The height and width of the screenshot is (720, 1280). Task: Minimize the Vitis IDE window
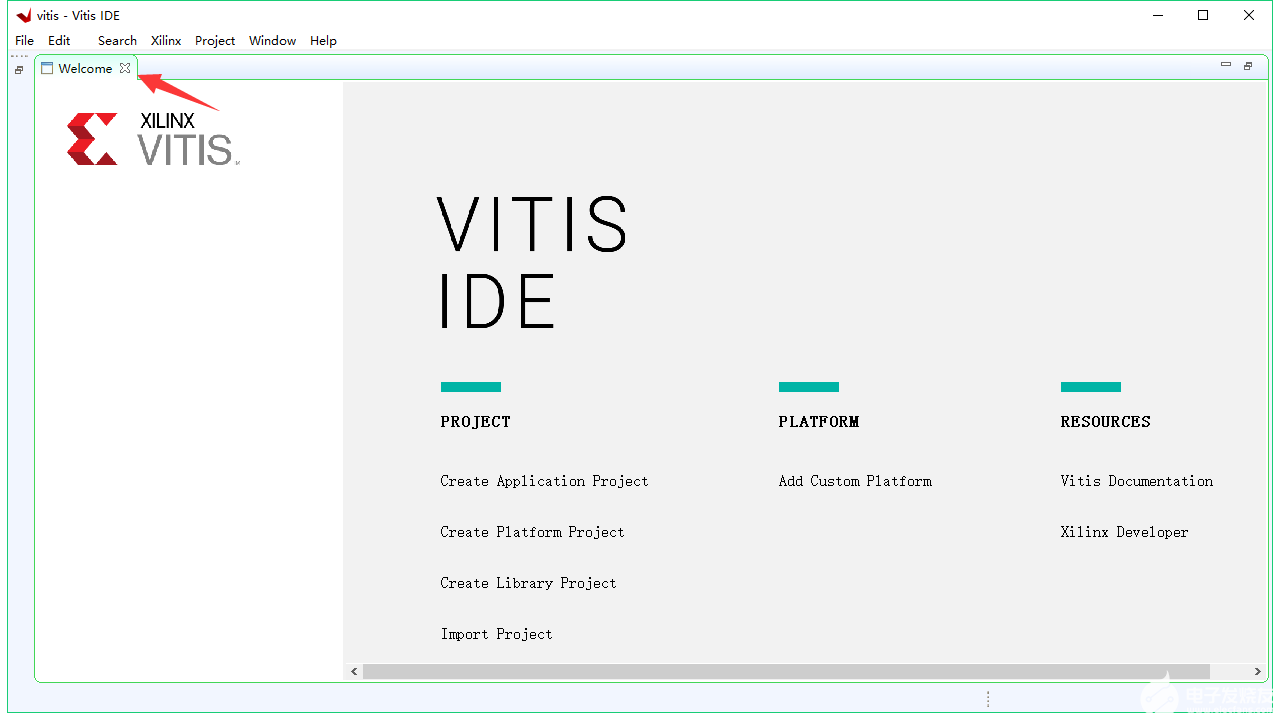(x=1158, y=15)
